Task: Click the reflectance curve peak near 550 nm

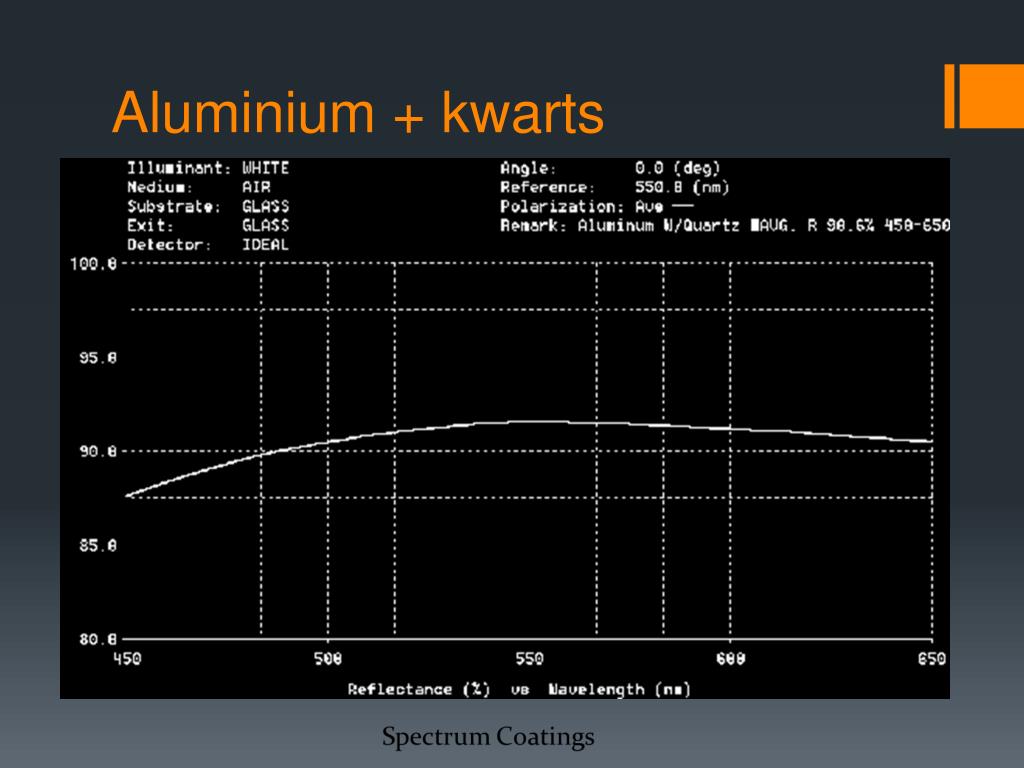Action: tap(529, 422)
